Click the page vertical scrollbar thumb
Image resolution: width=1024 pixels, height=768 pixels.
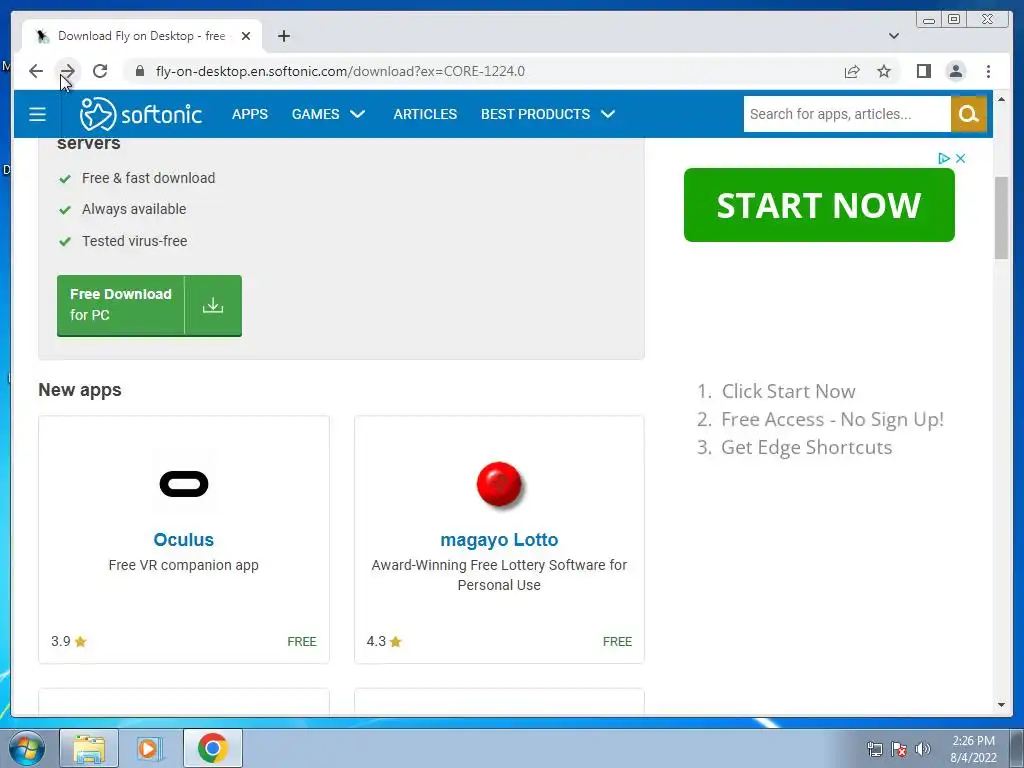pyautogui.click(x=1001, y=217)
